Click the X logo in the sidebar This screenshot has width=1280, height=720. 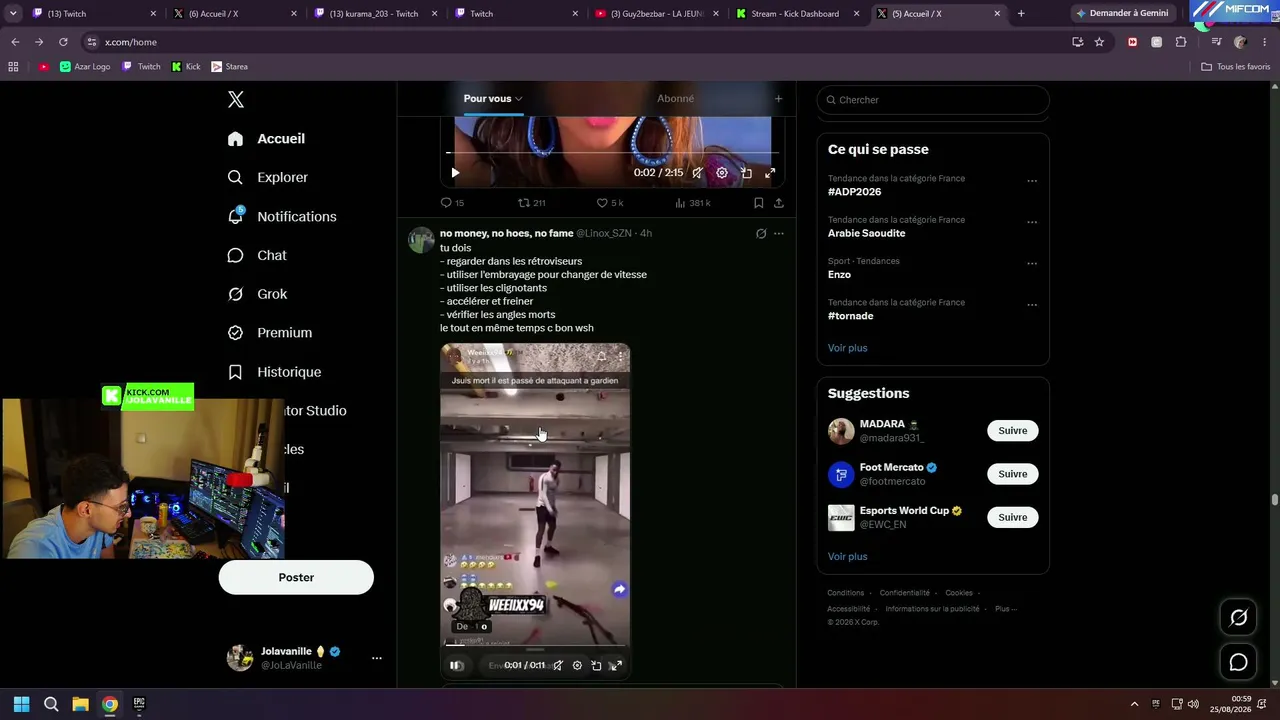236,100
